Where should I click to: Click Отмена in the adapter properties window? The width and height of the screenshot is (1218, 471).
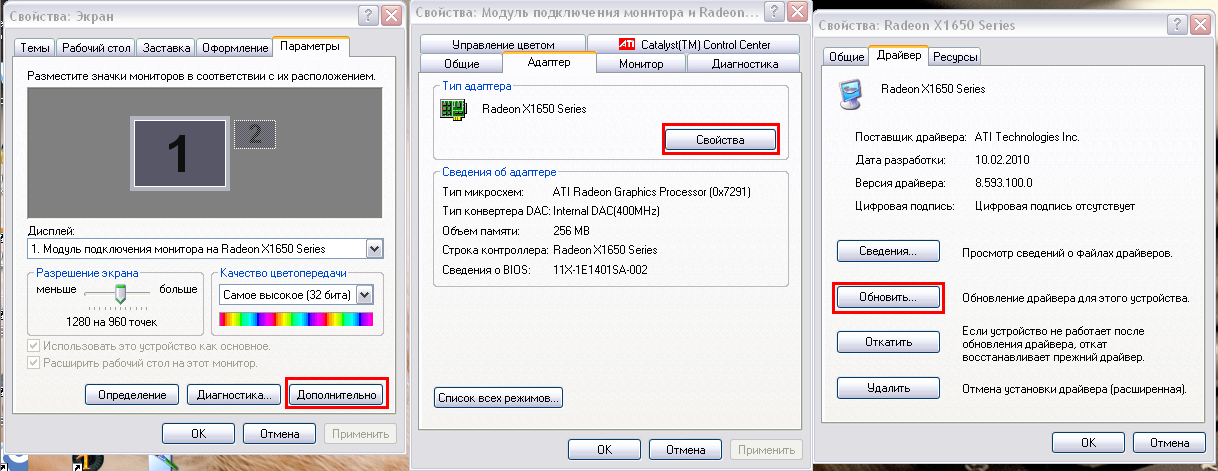tap(686, 449)
